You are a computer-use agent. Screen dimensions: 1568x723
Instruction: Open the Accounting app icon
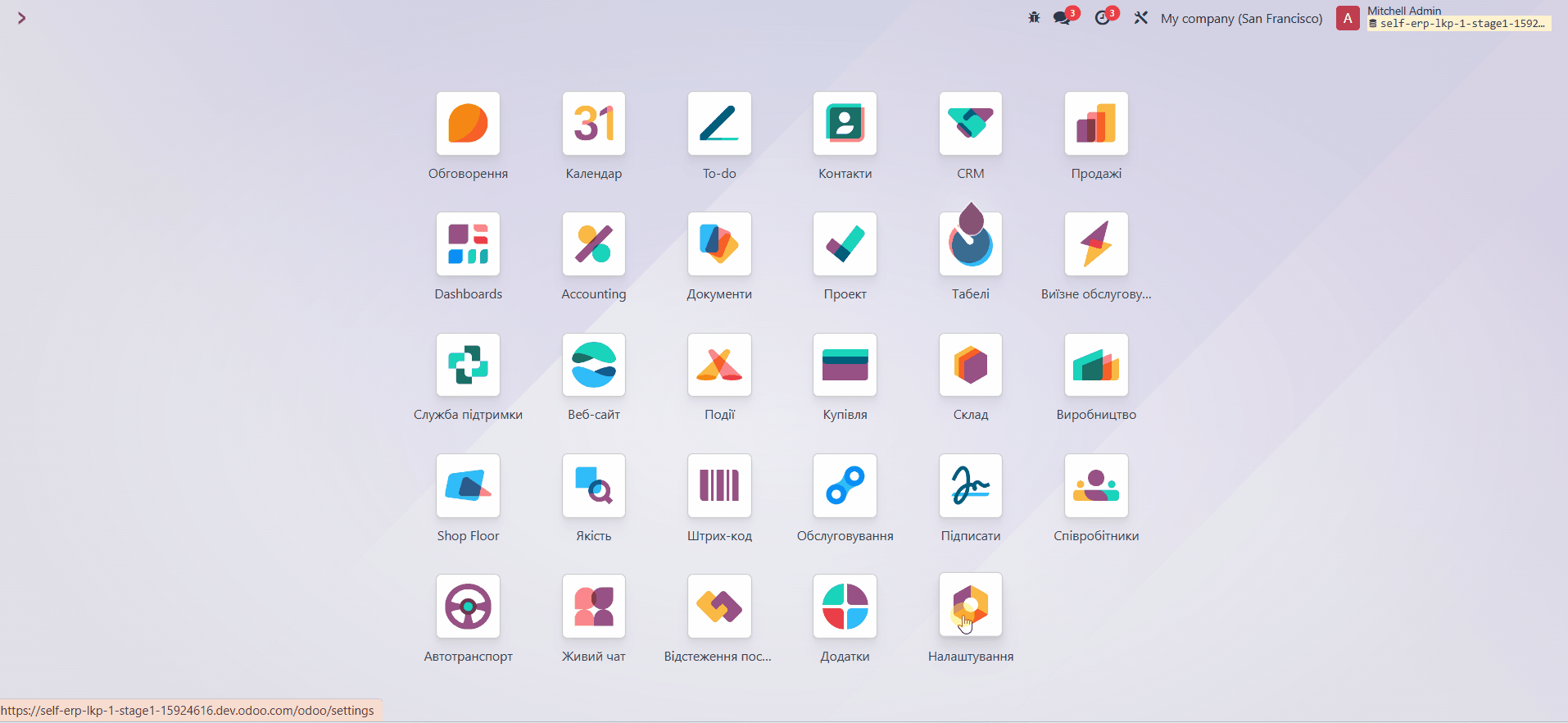click(594, 244)
